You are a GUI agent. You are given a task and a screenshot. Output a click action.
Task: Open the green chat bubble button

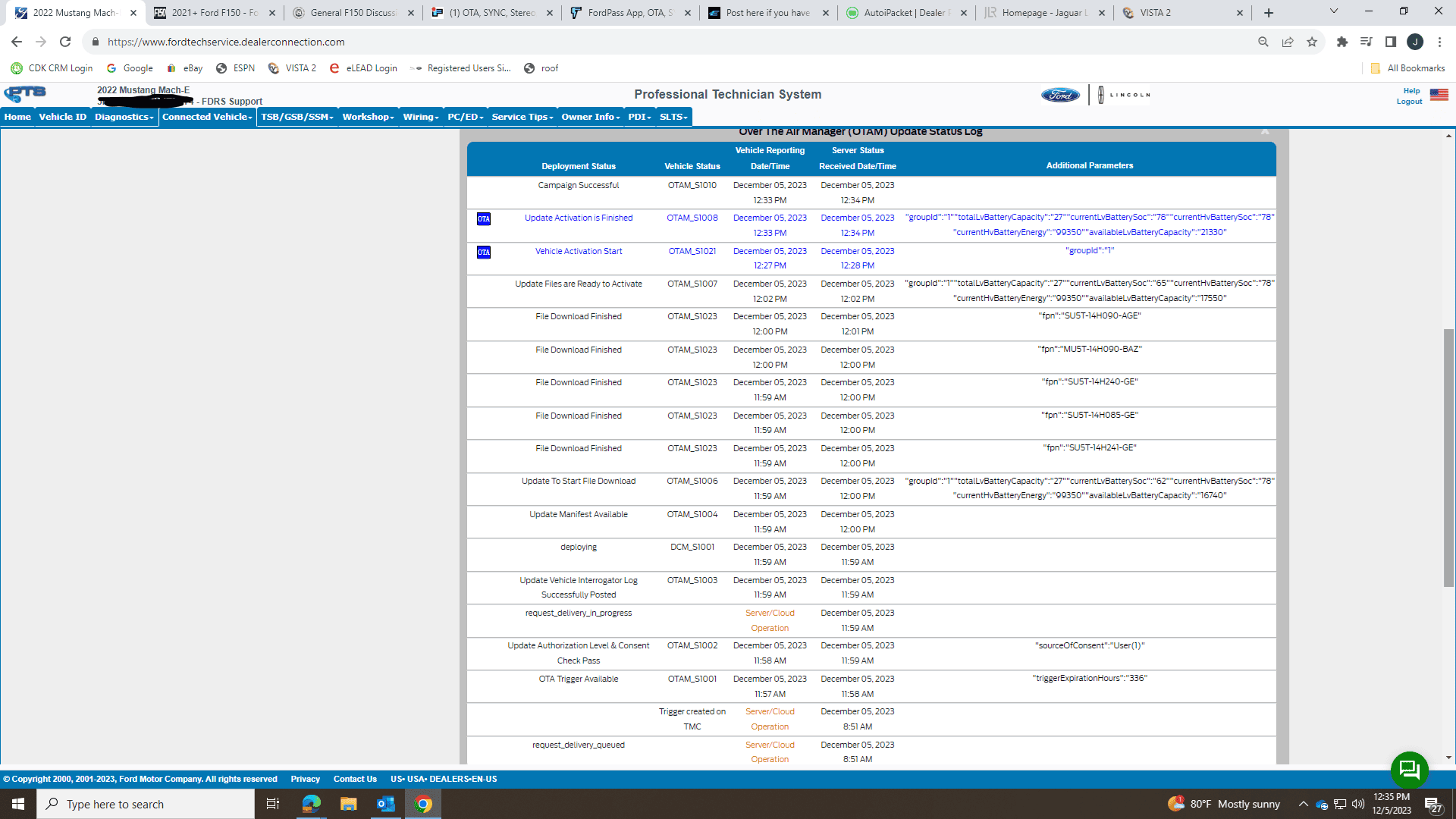pyautogui.click(x=1409, y=770)
